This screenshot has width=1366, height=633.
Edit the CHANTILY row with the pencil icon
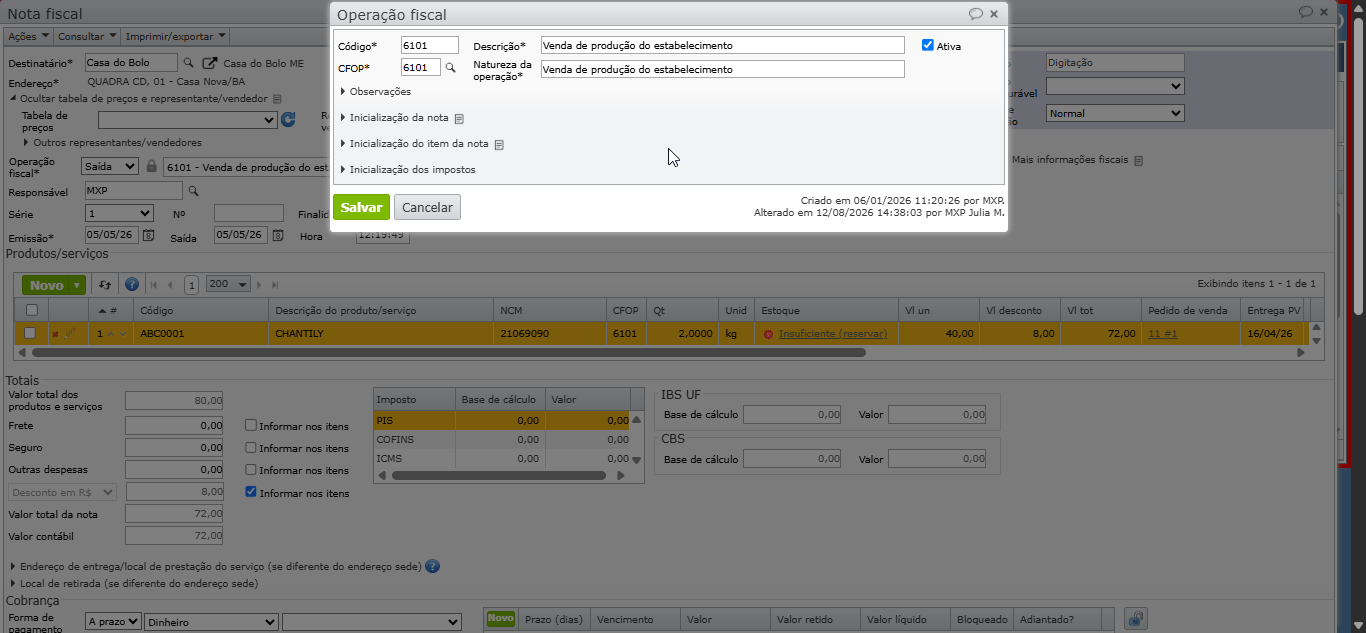70,334
